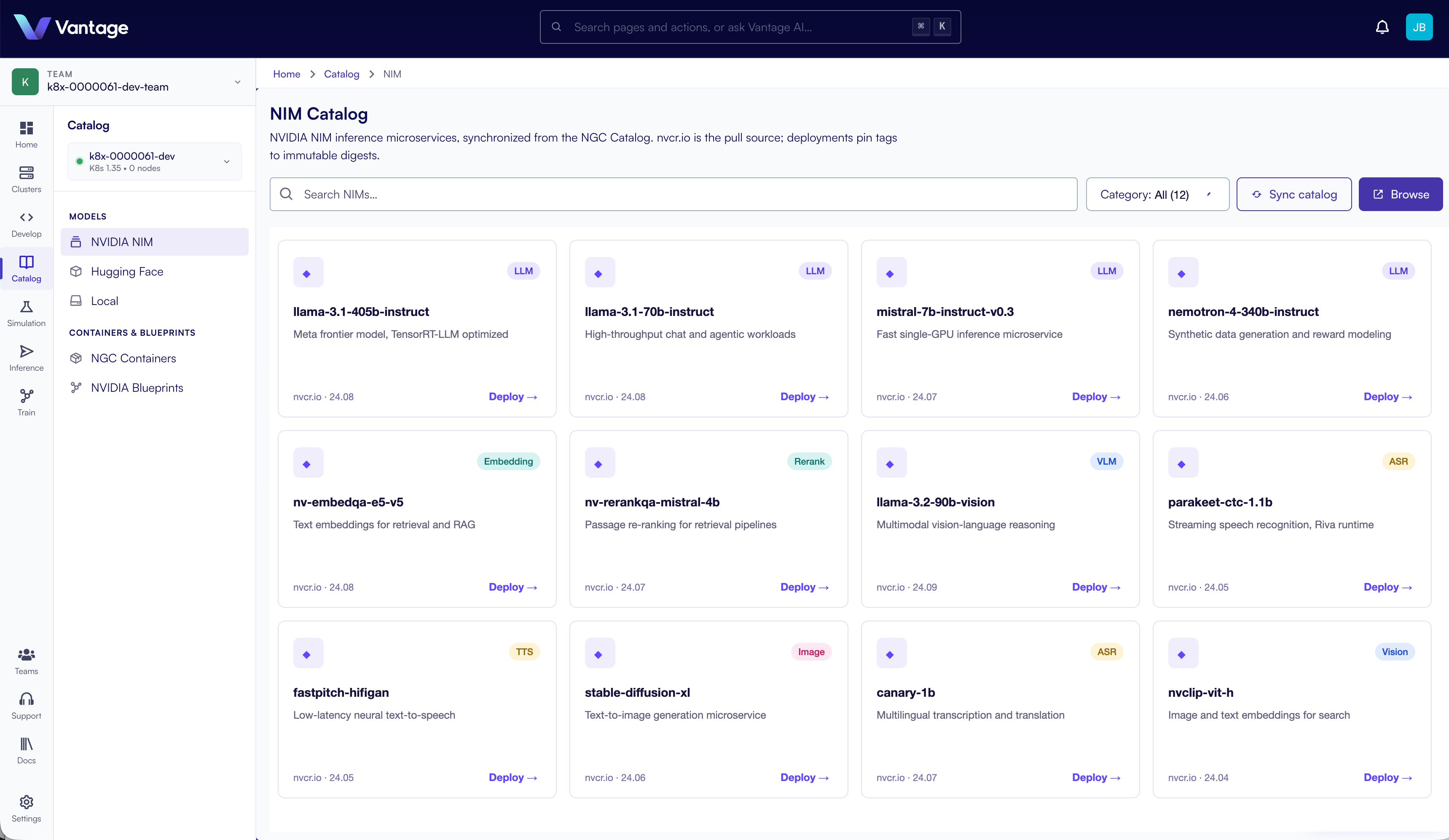This screenshot has width=1449, height=840.
Task: Click the nv-embedqa-e5-v5 card icon
Action: [x=308, y=463]
